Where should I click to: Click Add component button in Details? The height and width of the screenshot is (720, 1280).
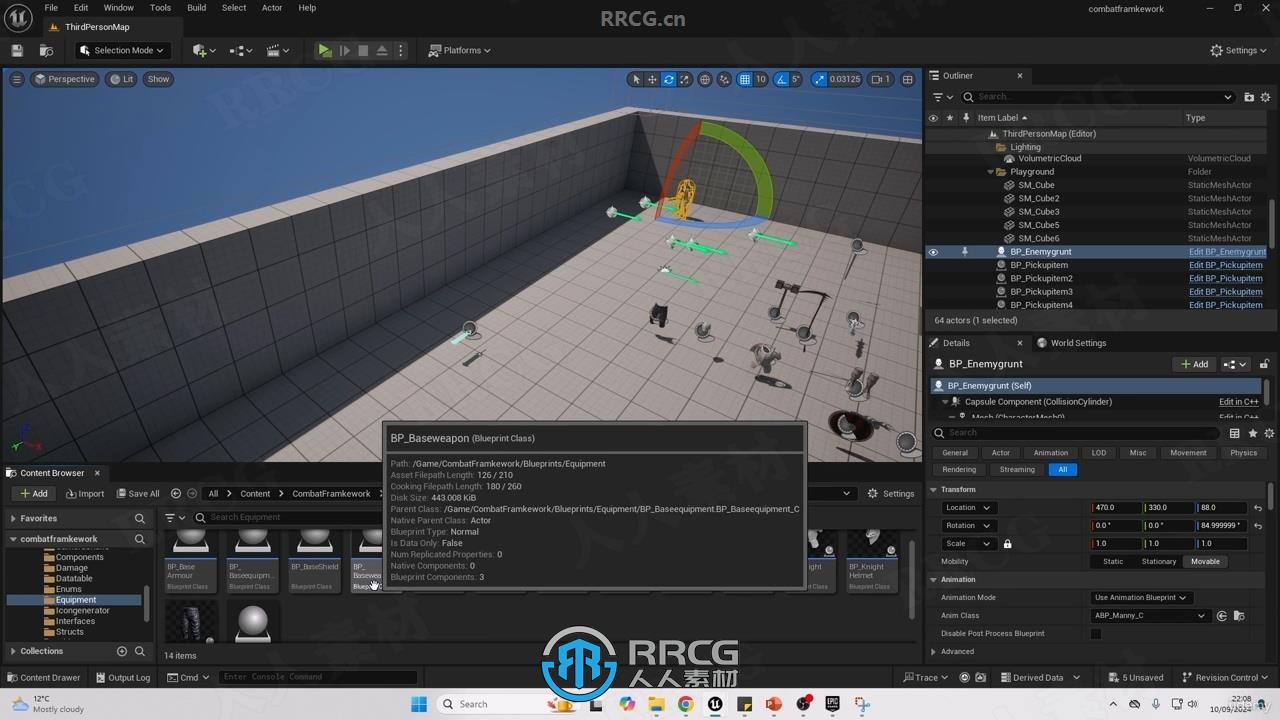click(1195, 364)
